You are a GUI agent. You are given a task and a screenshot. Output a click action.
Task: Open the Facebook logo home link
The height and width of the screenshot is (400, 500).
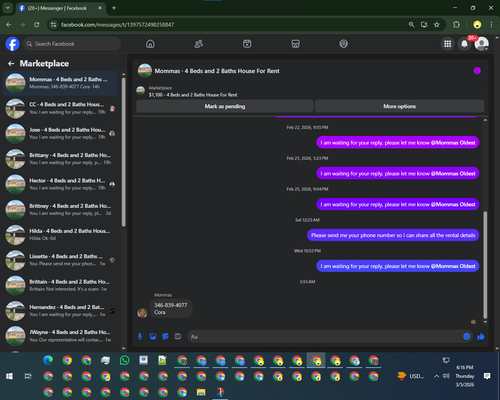click(x=12, y=44)
